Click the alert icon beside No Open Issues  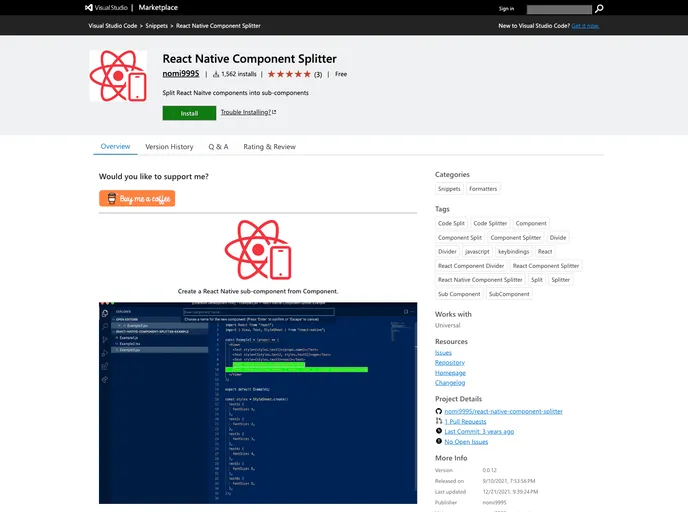[x=438, y=441]
